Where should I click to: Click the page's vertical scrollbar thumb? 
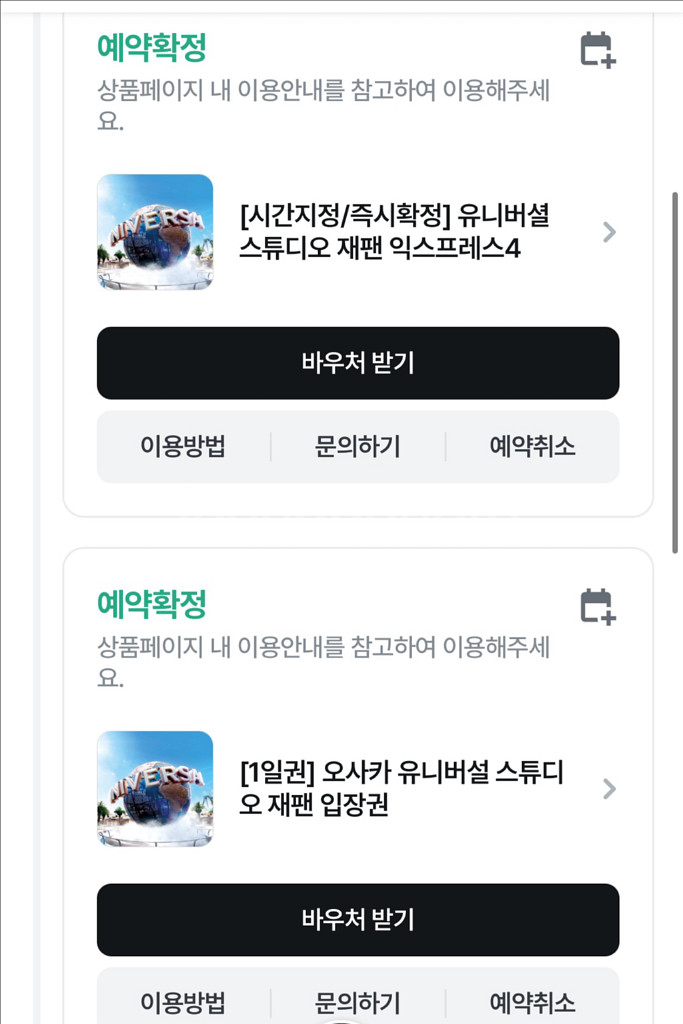(x=675, y=370)
